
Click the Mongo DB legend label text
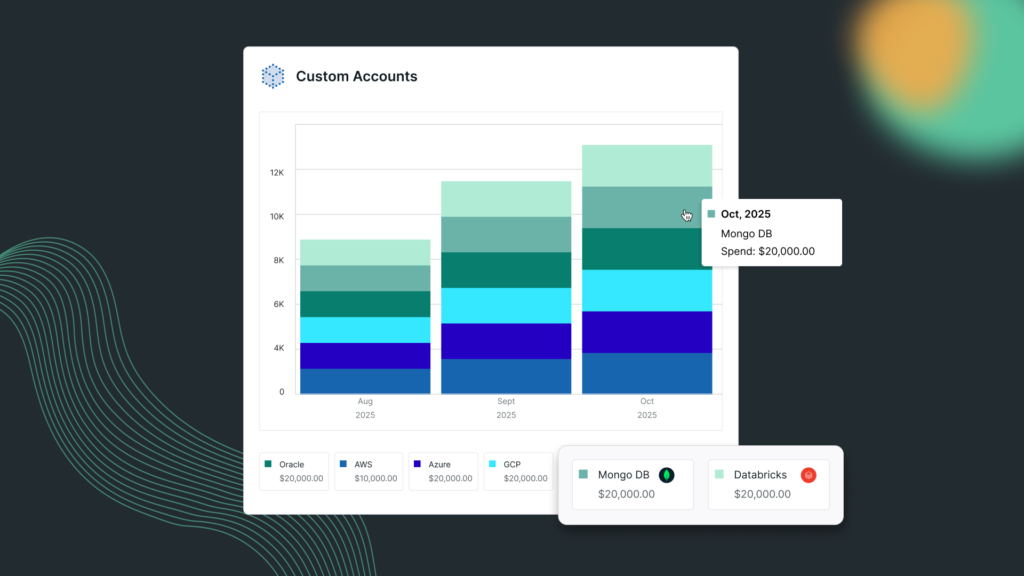pyautogui.click(x=623, y=475)
